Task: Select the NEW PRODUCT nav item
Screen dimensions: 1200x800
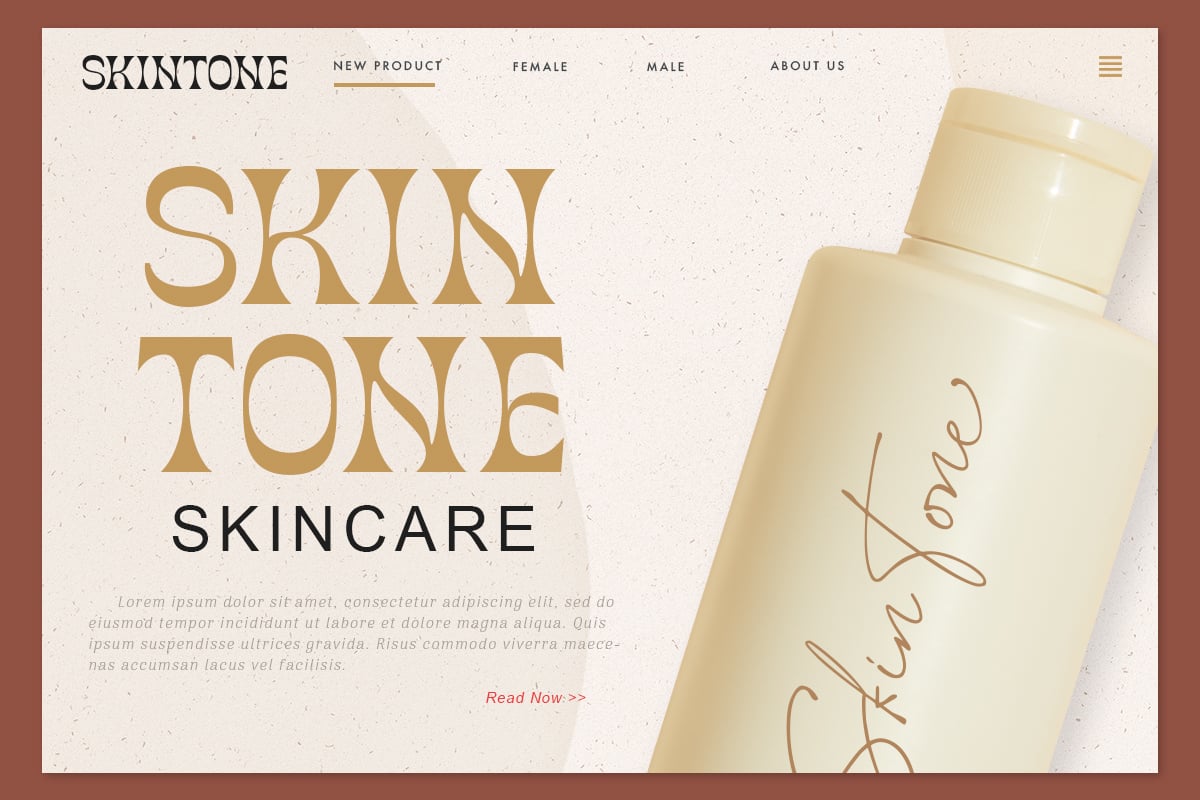Action: click(x=388, y=66)
